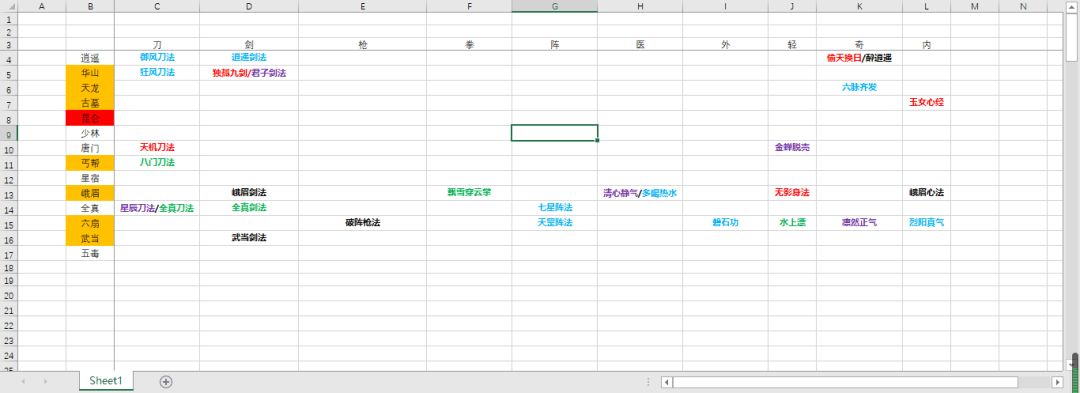The height and width of the screenshot is (393, 1080).
Task: Select the 全真 faction cell in column B
Action: pos(90,208)
